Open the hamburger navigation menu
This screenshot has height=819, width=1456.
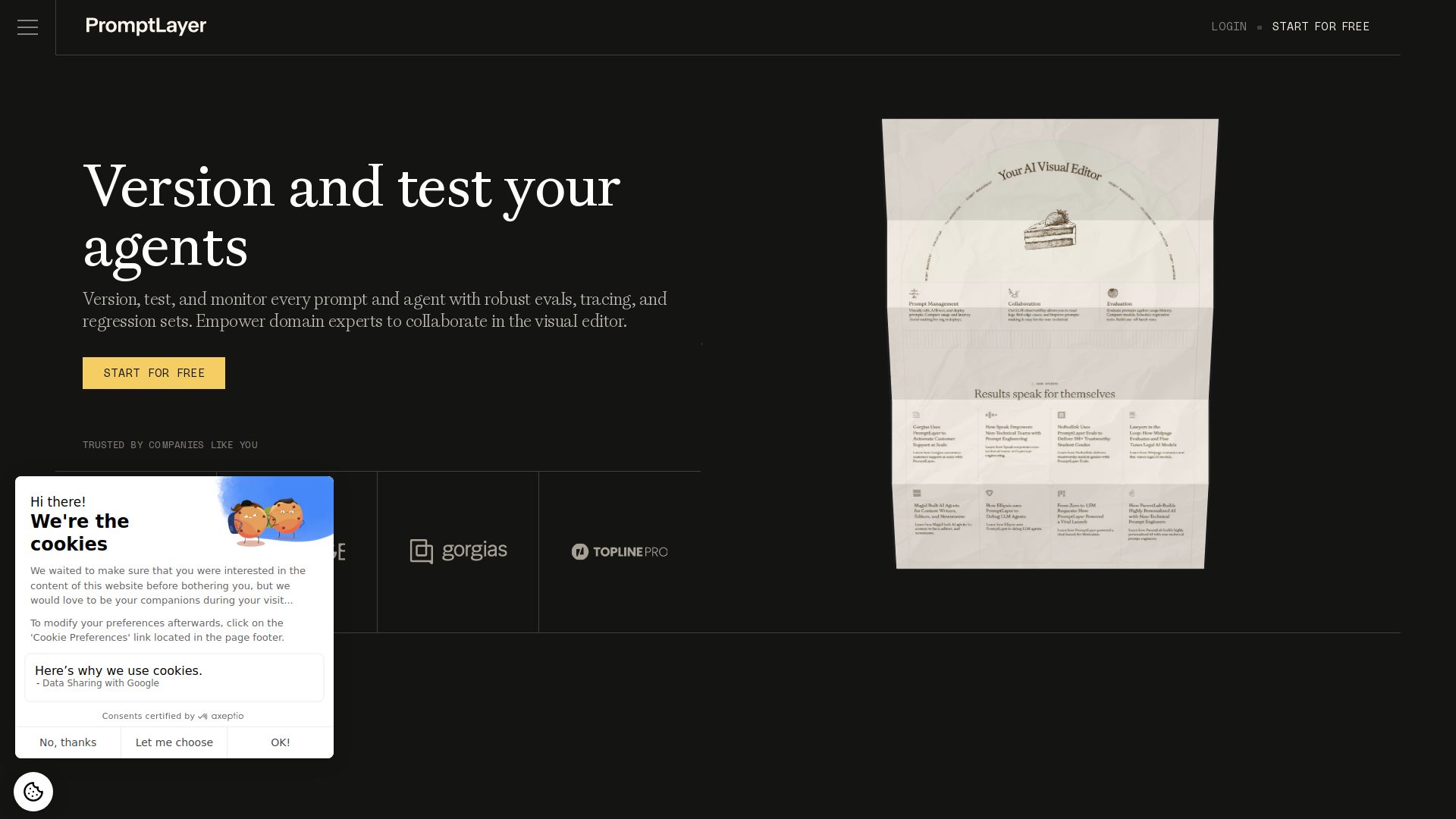pos(27,27)
